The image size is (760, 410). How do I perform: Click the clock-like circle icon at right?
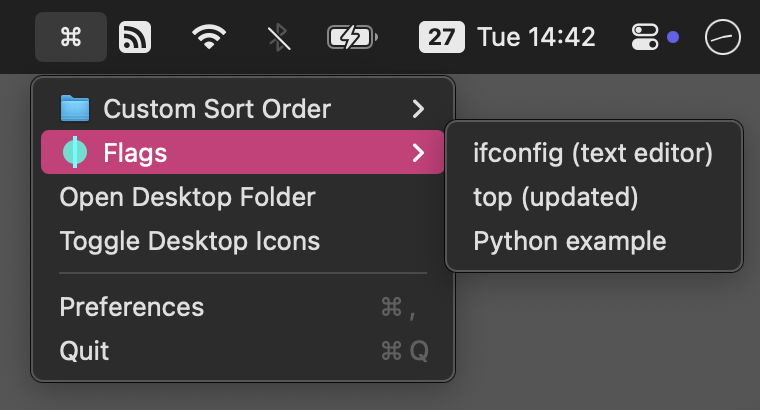(723, 38)
